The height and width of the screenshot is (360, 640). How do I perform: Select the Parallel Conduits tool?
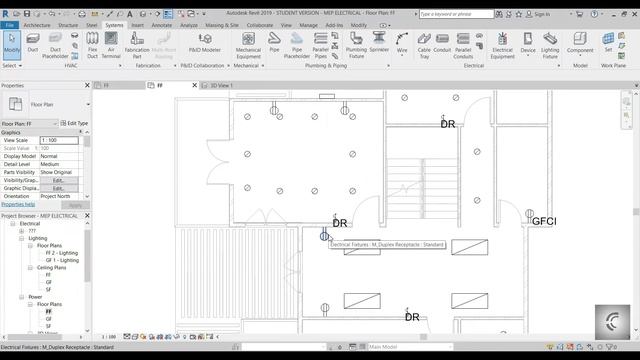pyautogui.click(x=463, y=45)
